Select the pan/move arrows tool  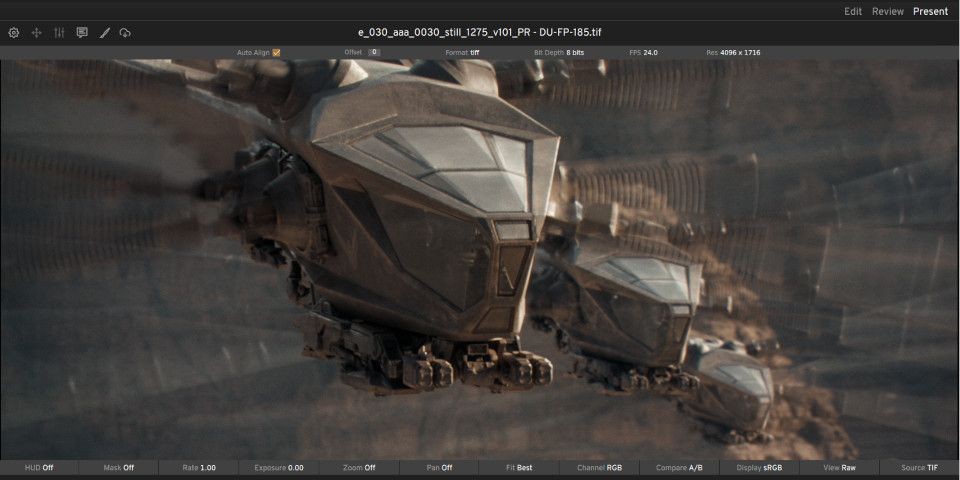pos(37,33)
